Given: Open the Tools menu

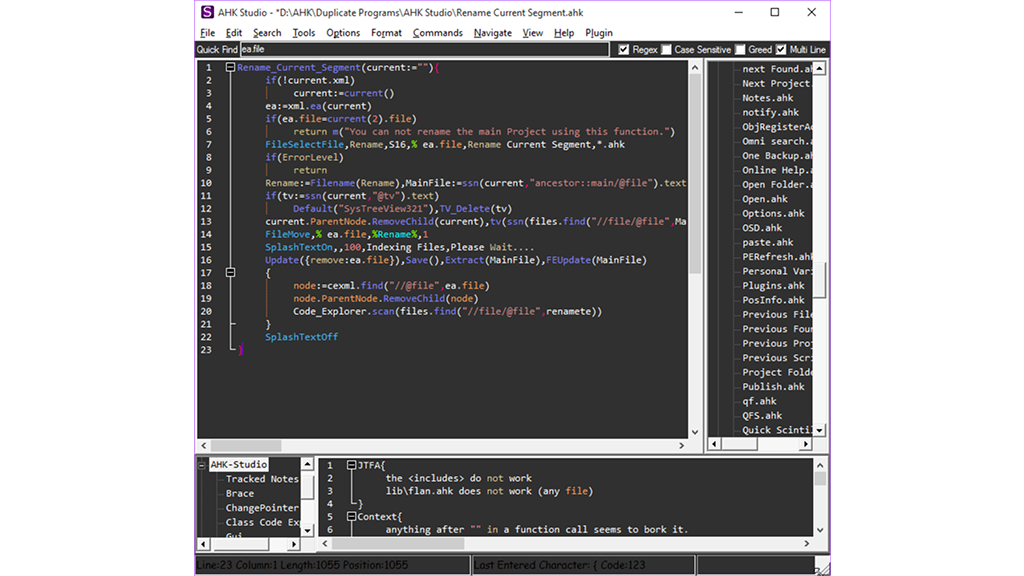Looking at the screenshot, I should (x=303, y=33).
